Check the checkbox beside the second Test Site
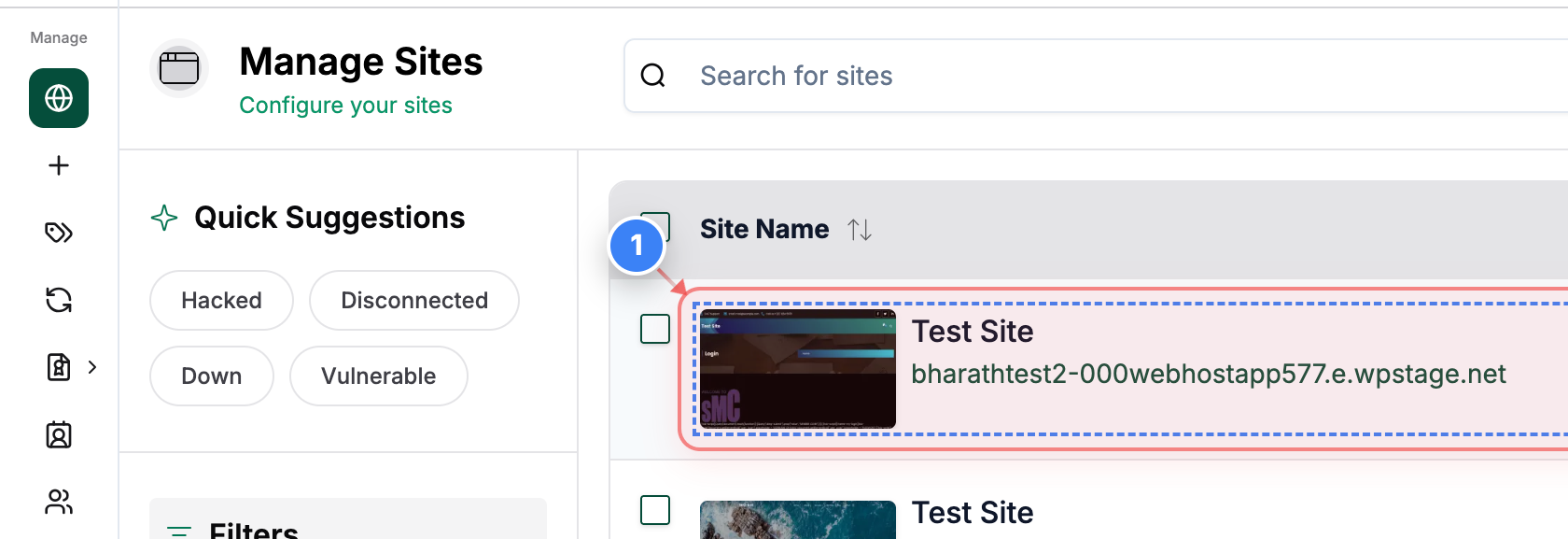1568x539 pixels. point(656,510)
